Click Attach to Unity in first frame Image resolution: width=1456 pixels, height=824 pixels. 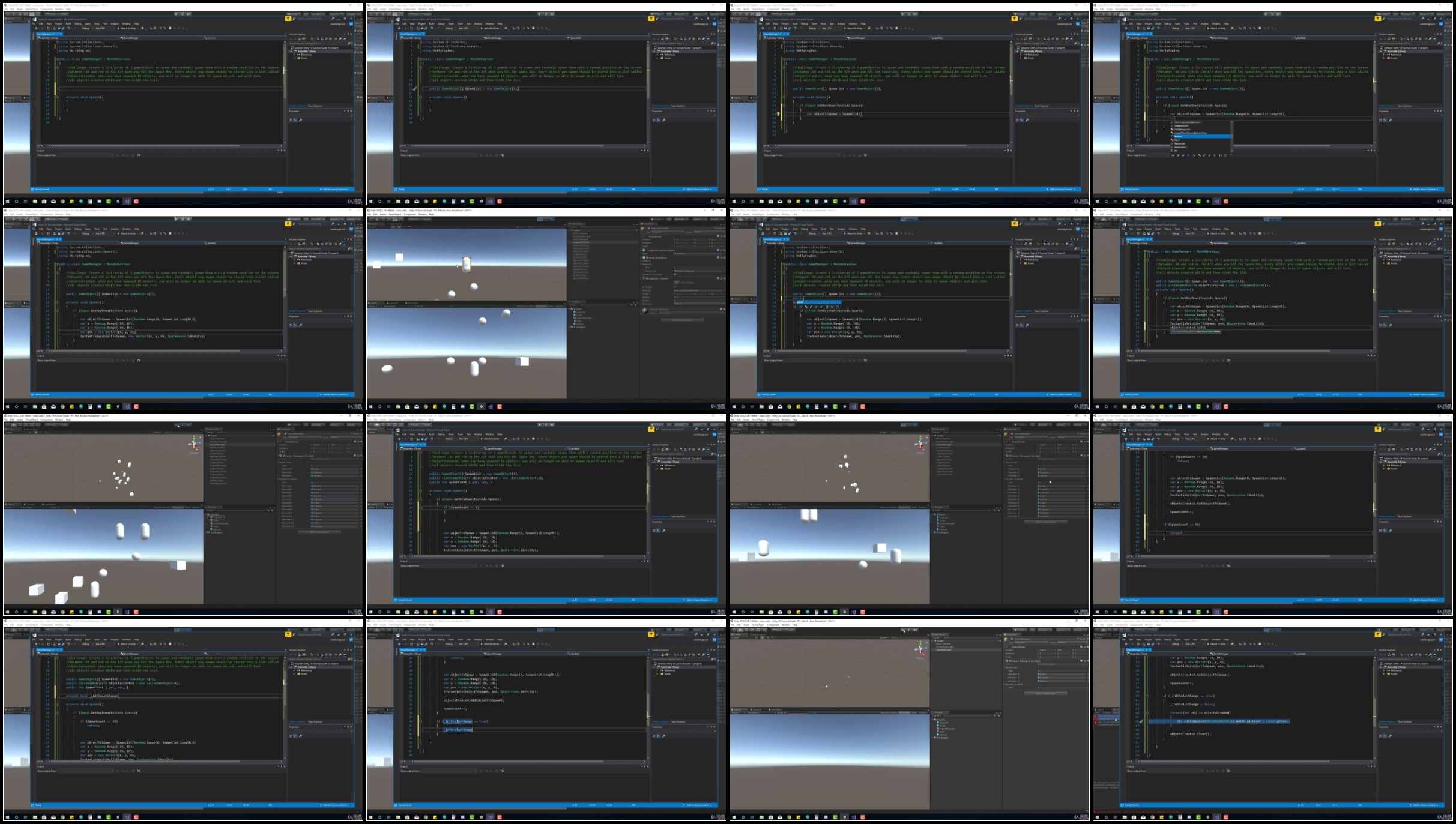128,28
